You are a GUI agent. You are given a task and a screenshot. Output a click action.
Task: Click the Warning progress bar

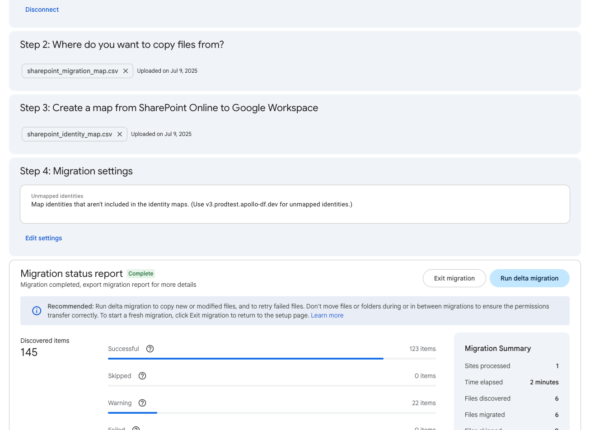click(x=272, y=413)
